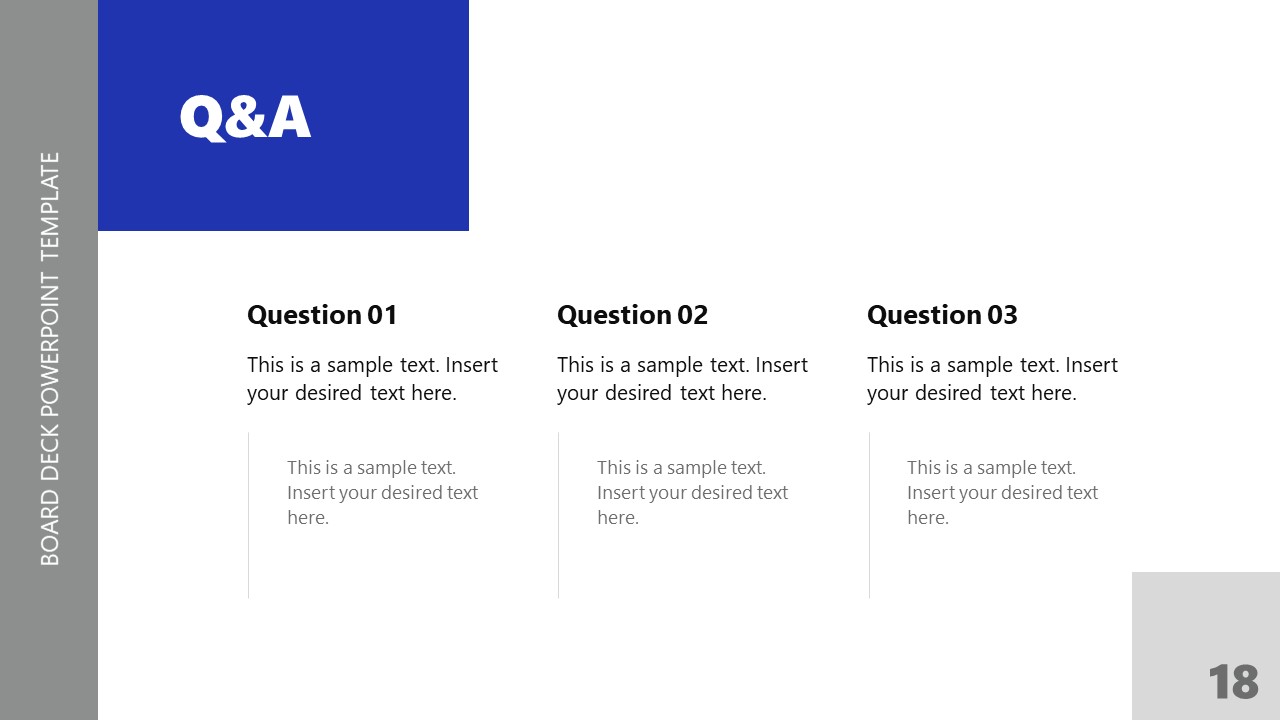The width and height of the screenshot is (1280, 720).
Task: Select the vertical Board Deck PowerPoint Template text
Action: point(50,358)
